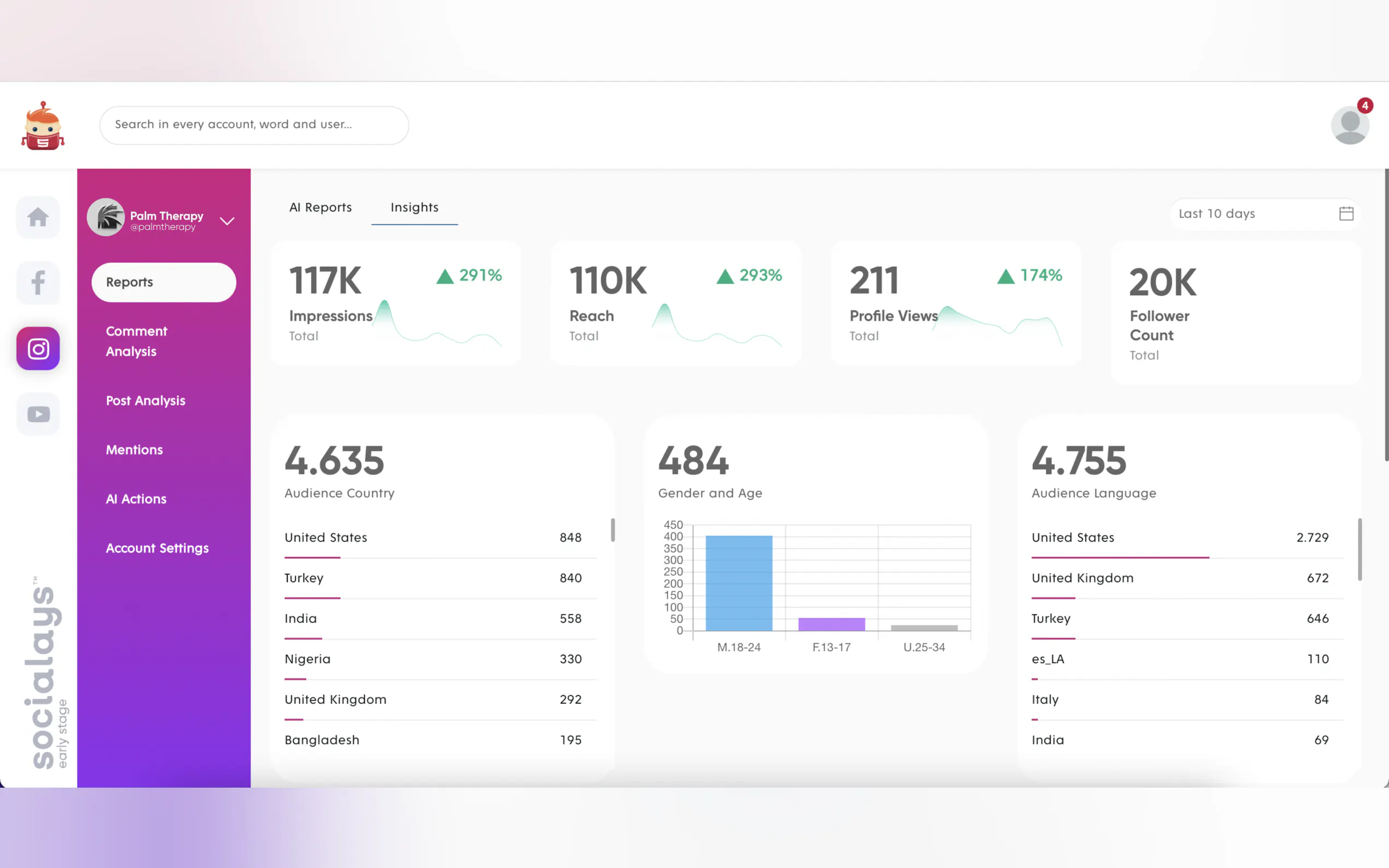The image size is (1389, 868).
Task: Click the Socialays robot logo
Action: pyautogui.click(x=43, y=126)
